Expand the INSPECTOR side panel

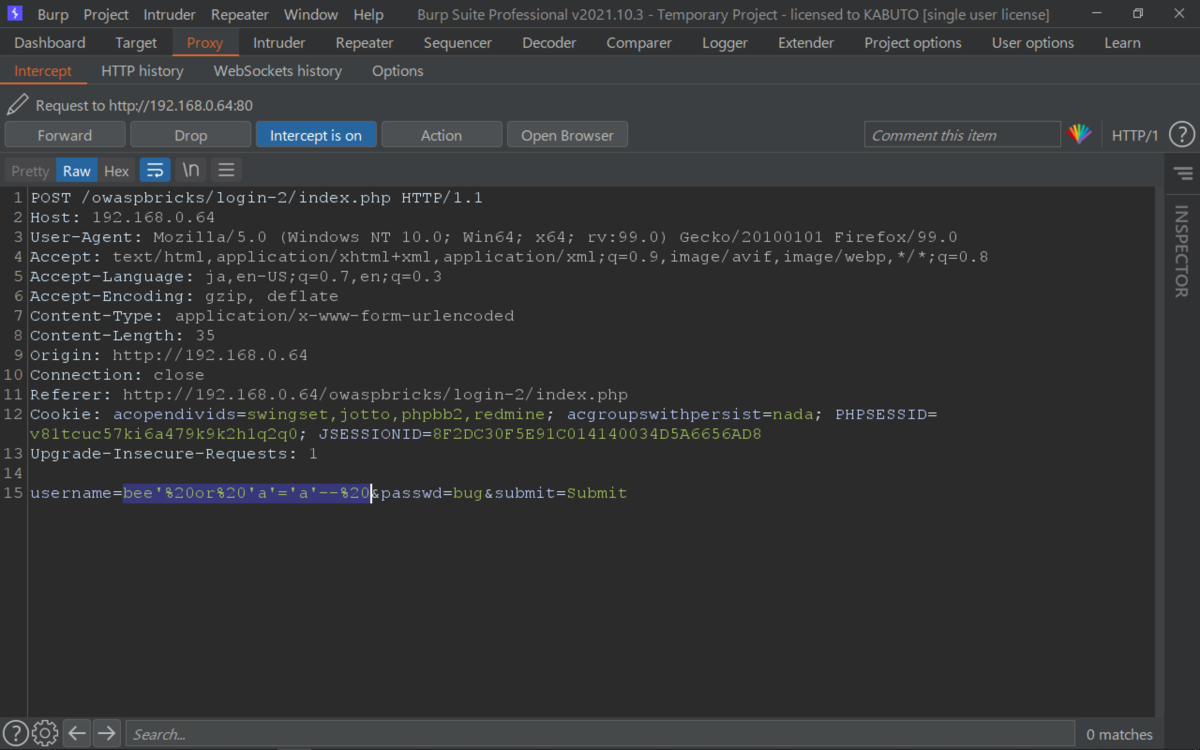point(1181,252)
